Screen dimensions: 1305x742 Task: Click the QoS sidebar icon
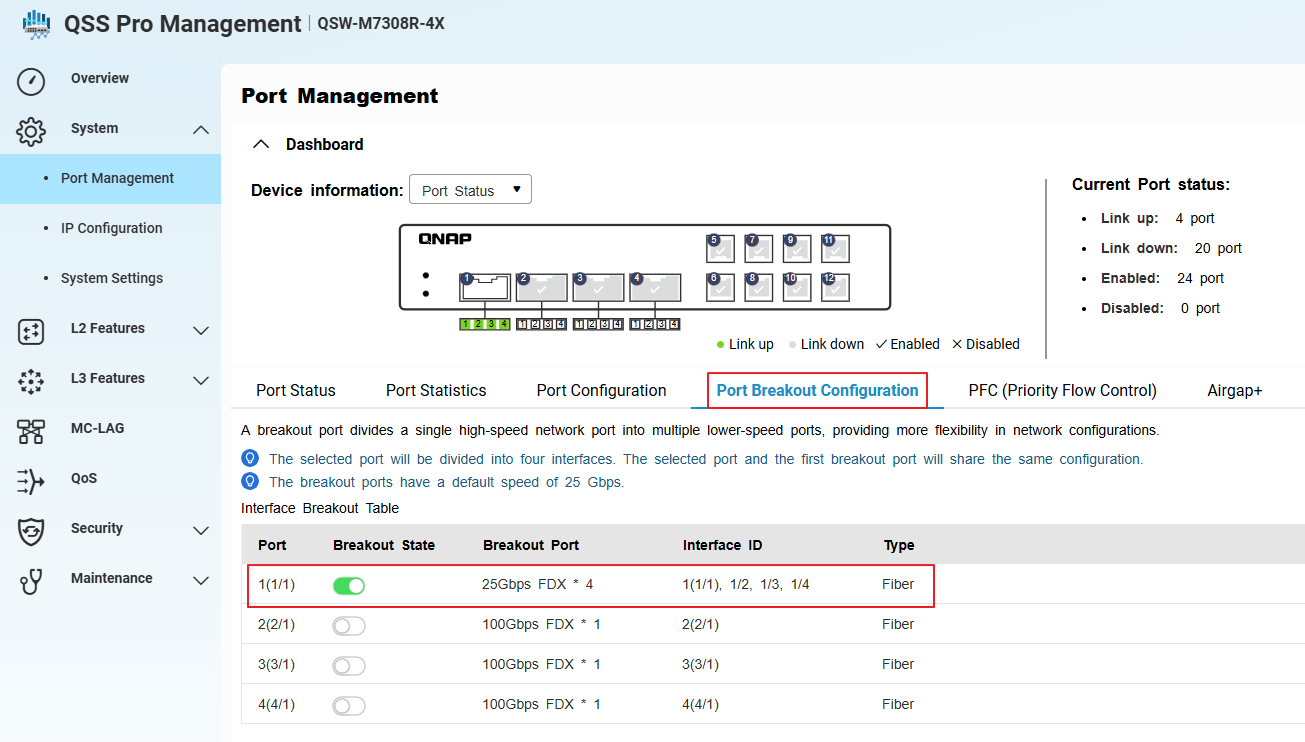[32, 481]
